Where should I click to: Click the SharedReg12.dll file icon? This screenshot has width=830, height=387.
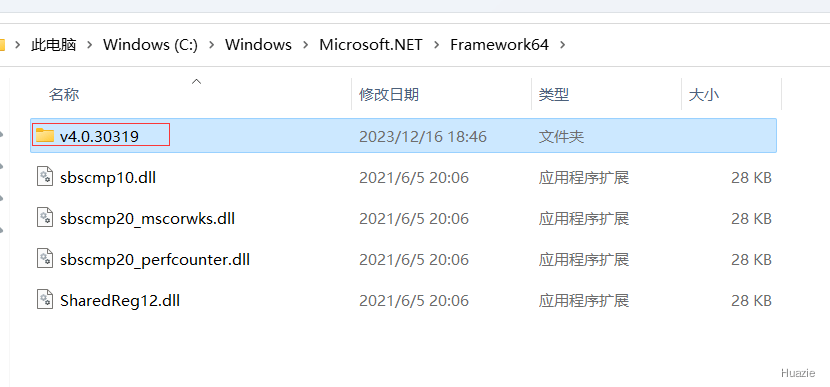(45, 300)
